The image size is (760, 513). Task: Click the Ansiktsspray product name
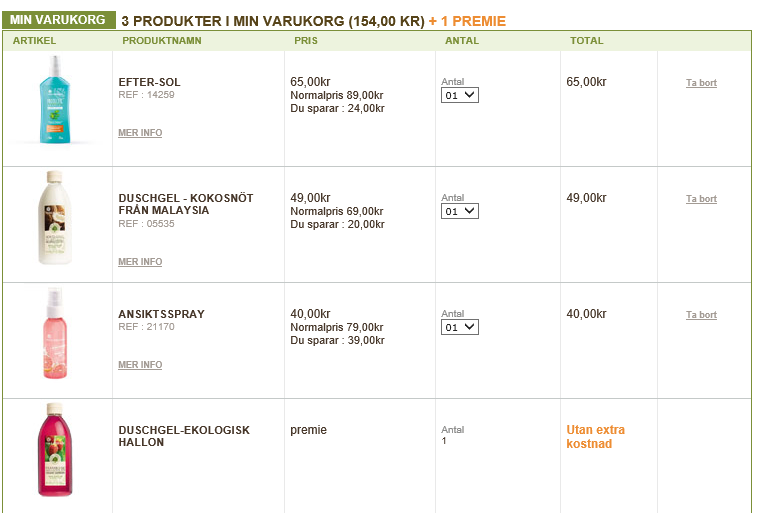tap(161, 314)
